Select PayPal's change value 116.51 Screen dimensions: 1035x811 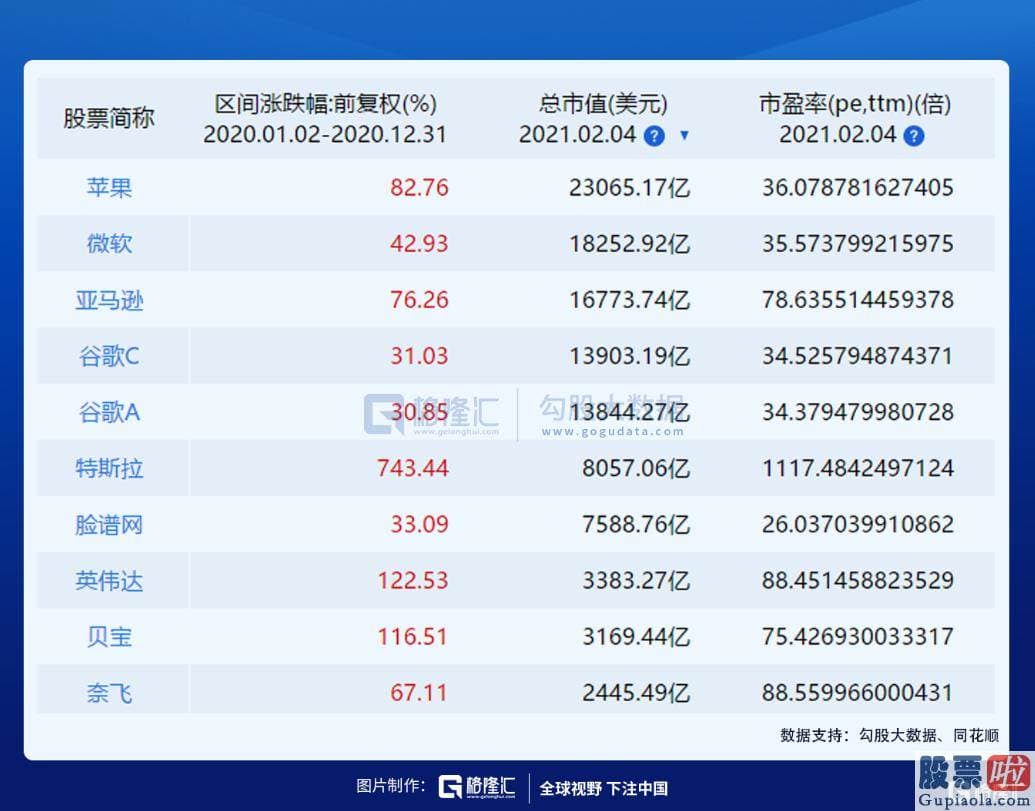[x=413, y=637]
